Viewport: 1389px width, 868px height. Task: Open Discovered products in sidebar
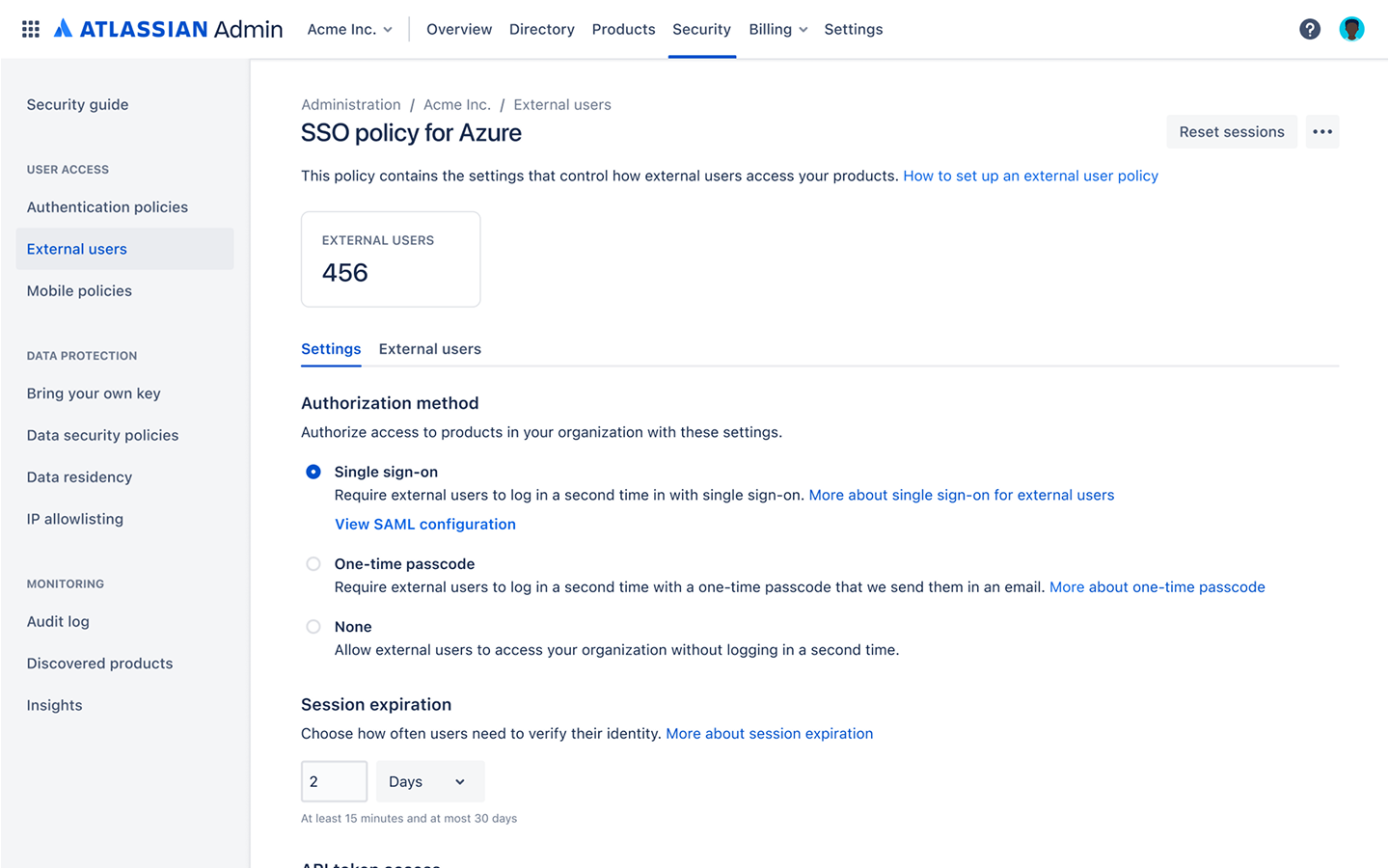click(99, 664)
